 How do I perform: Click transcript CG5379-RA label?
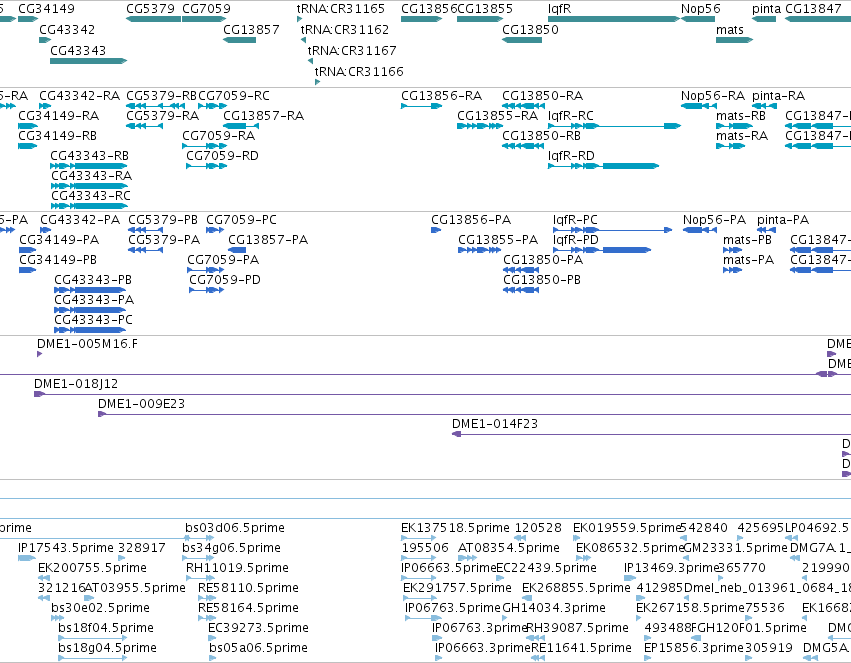tap(162, 116)
